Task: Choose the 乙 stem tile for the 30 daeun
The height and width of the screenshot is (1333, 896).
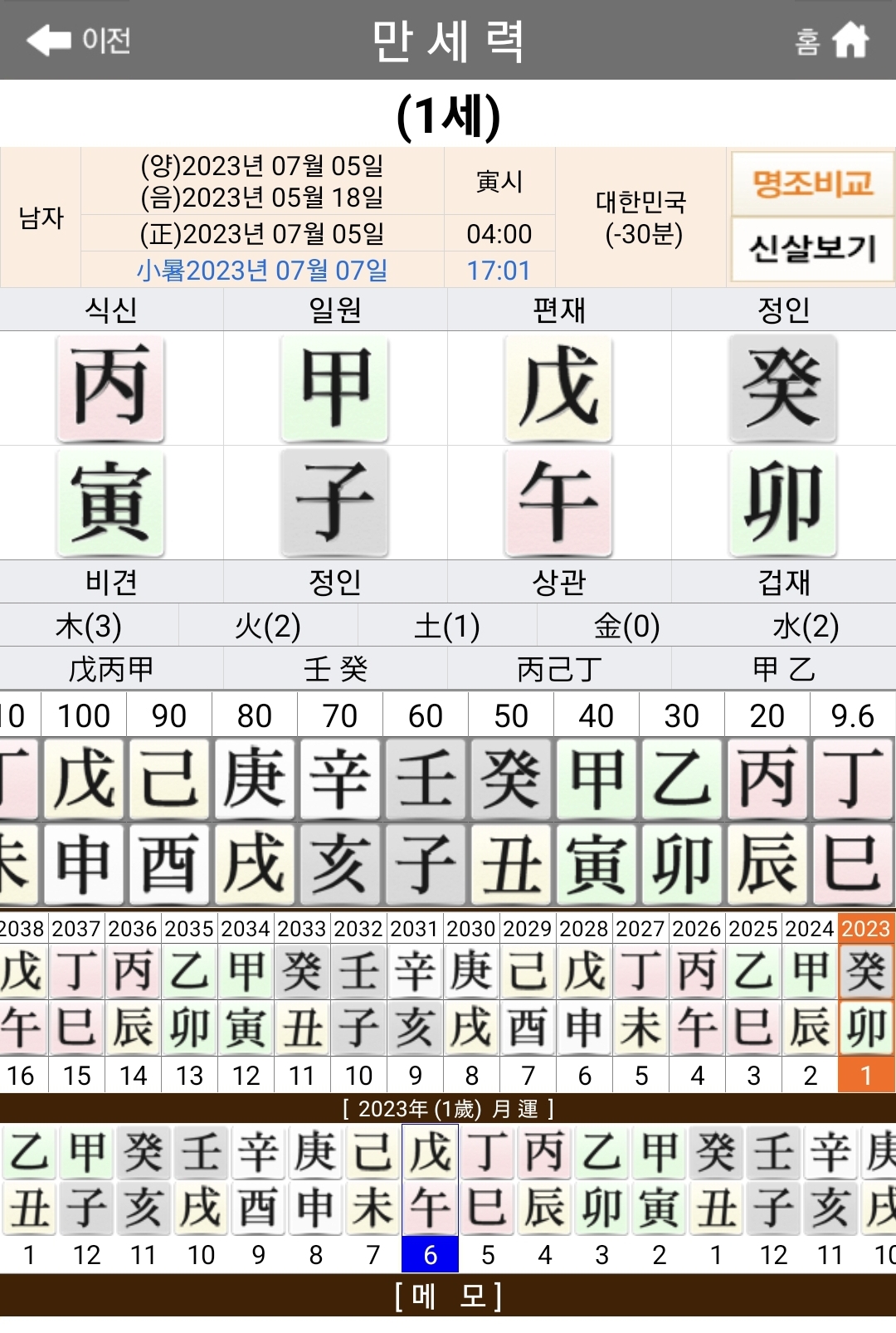Action: click(x=682, y=779)
